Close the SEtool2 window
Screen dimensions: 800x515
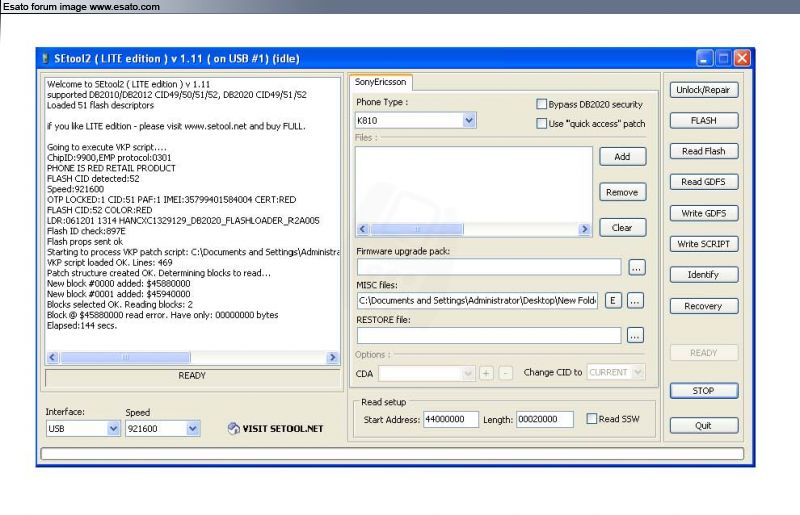point(742,58)
